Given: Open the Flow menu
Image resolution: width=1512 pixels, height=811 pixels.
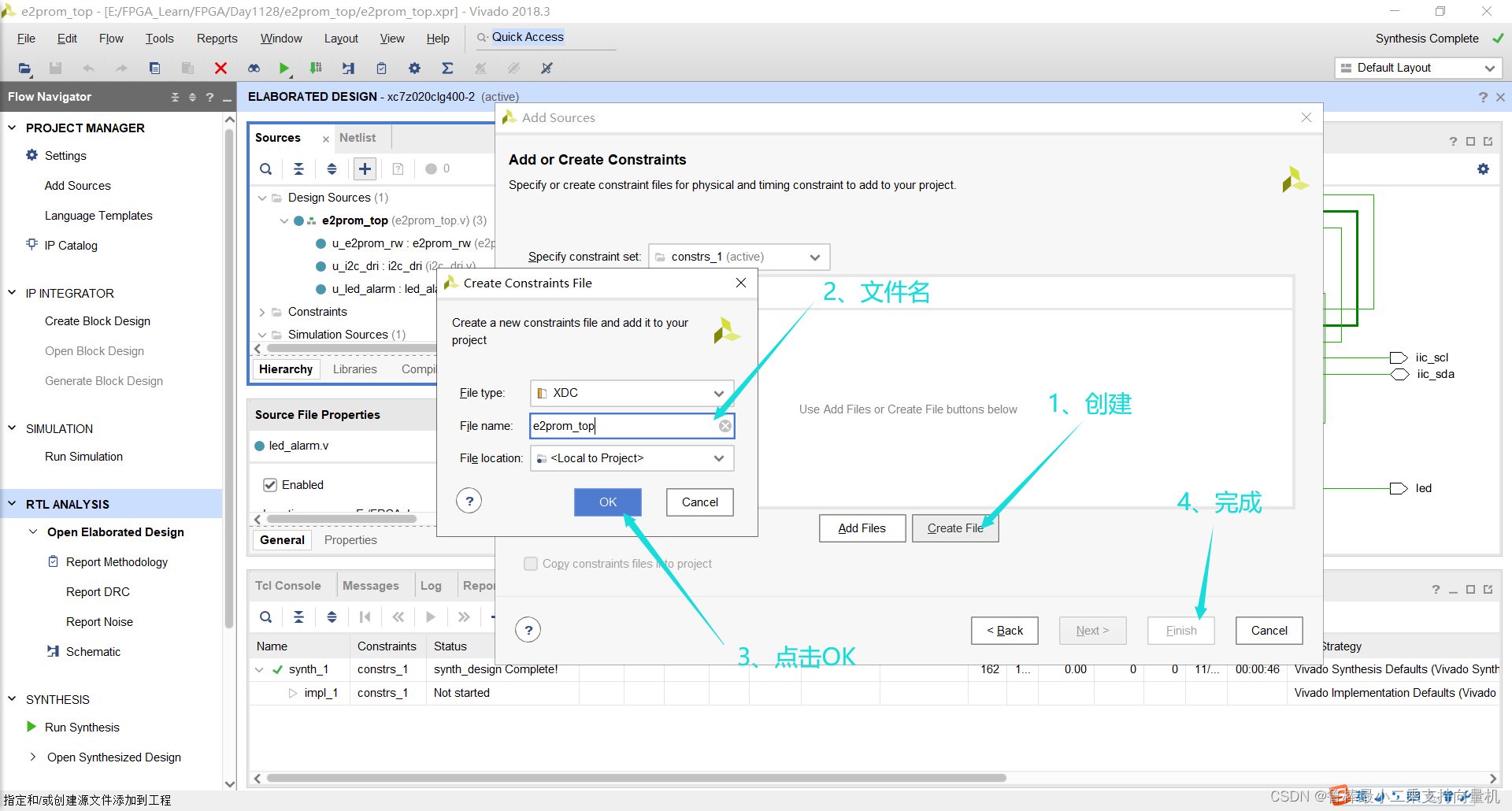Looking at the screenshot, I should (111, 39).
